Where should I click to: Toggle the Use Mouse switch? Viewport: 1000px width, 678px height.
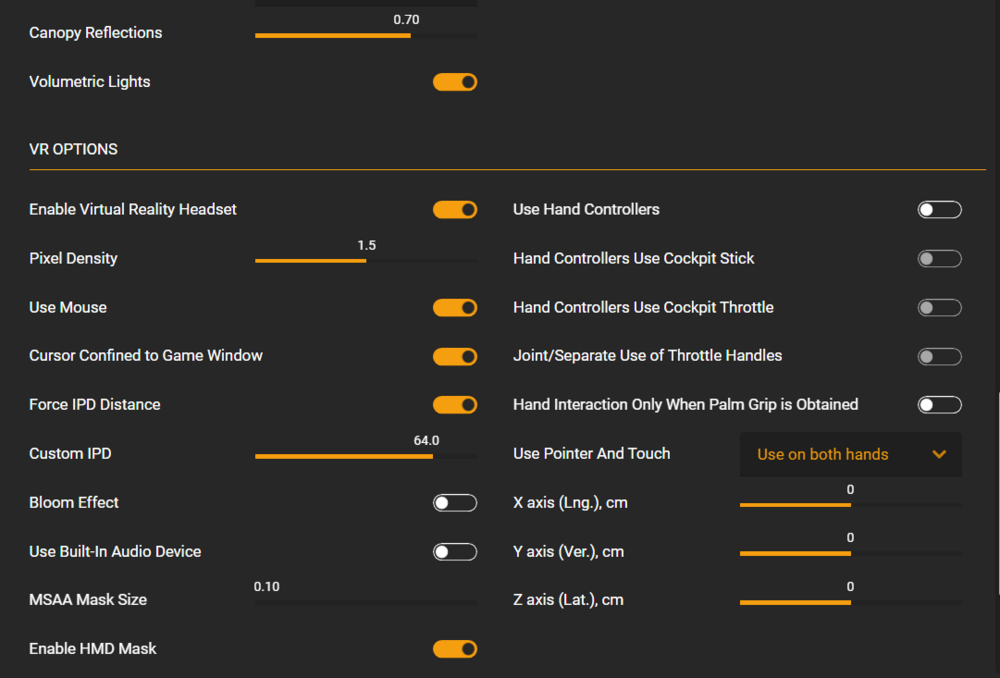[x=455, y=308]
